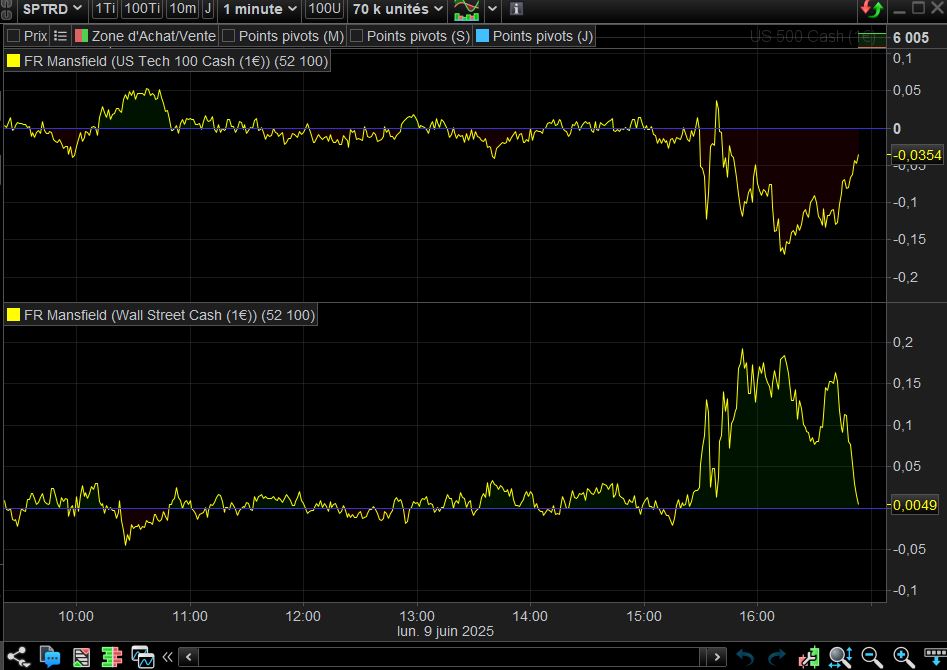Viewport: 947px width, 670px height.
Task: Expand the indicators dropdown arrow
Action: (492, 9)
